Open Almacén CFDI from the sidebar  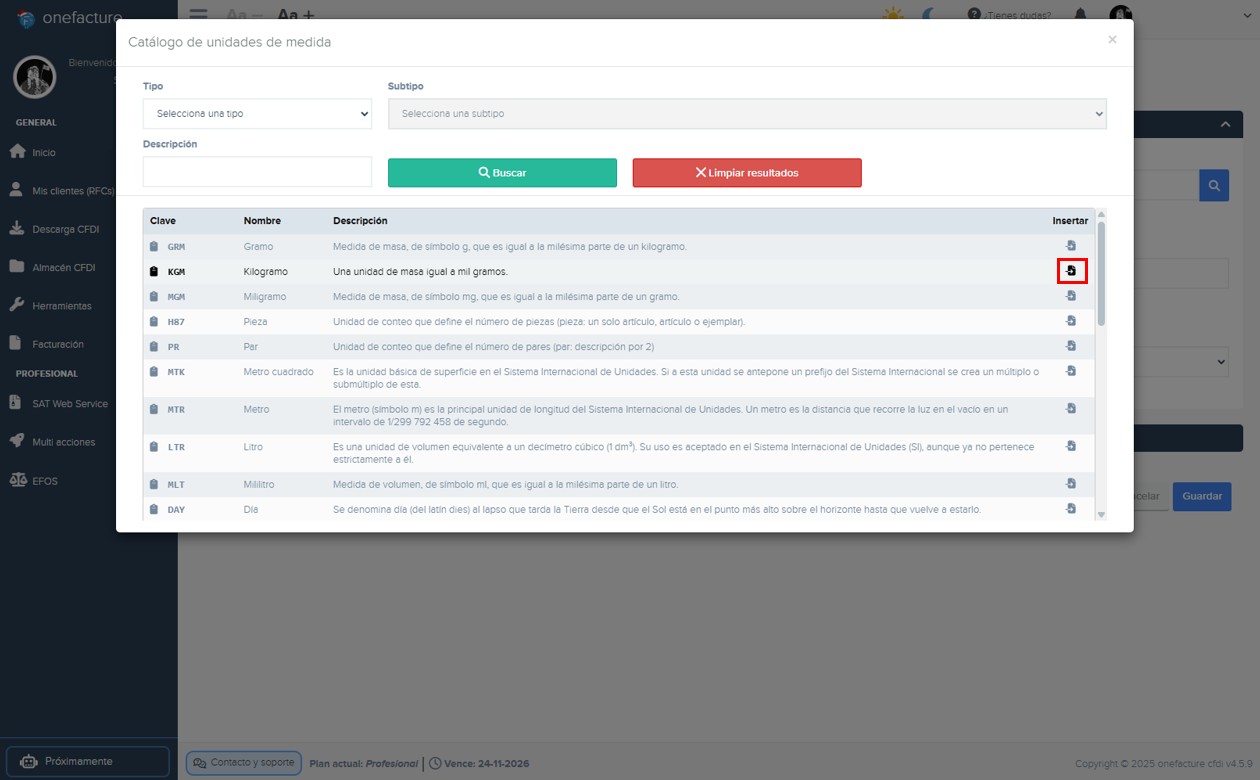60,267
